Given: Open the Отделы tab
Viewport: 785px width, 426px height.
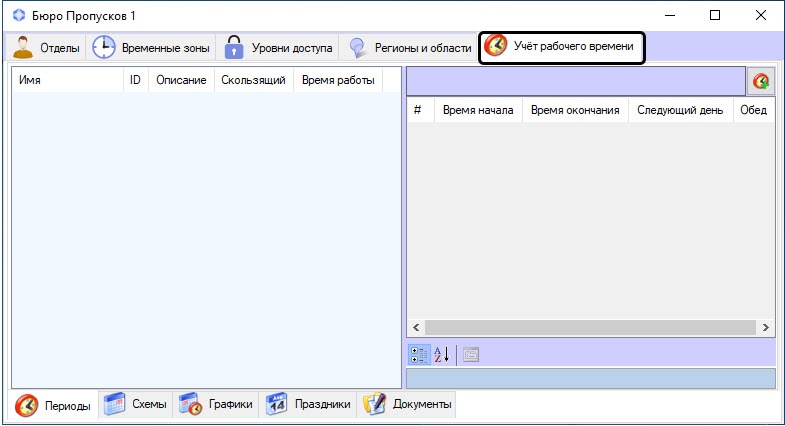Looking at the screenshot, I should 47,48.
